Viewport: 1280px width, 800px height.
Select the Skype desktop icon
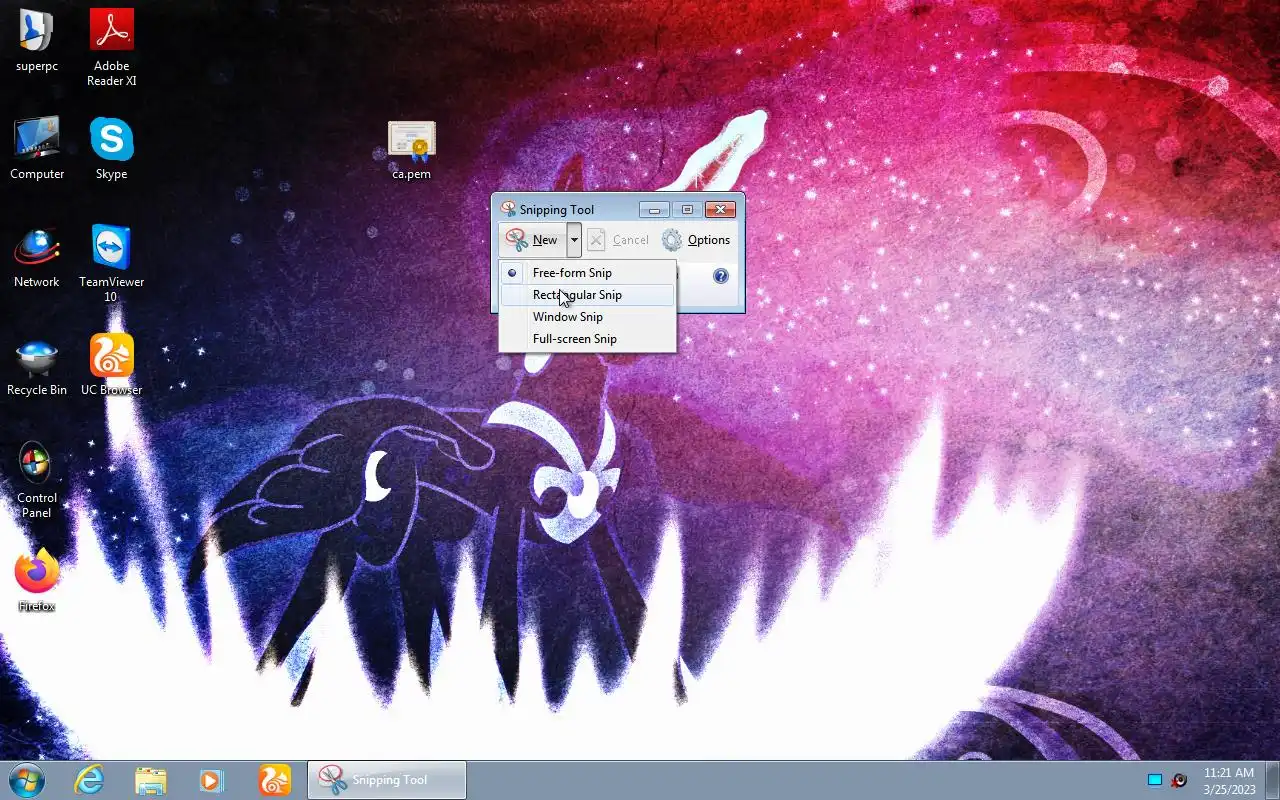112,148
